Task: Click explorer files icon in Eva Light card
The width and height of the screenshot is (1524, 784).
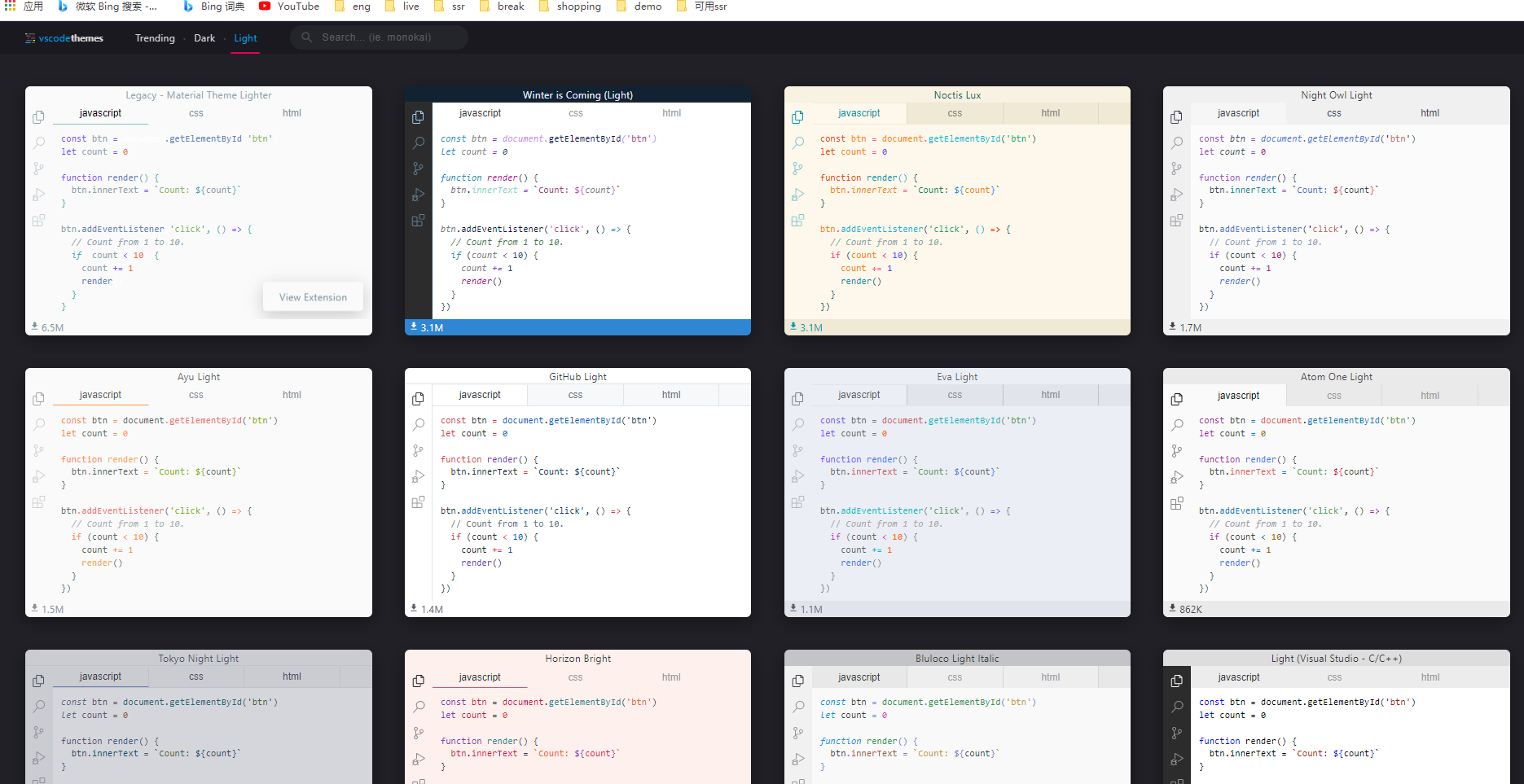Action: [797, 399]
